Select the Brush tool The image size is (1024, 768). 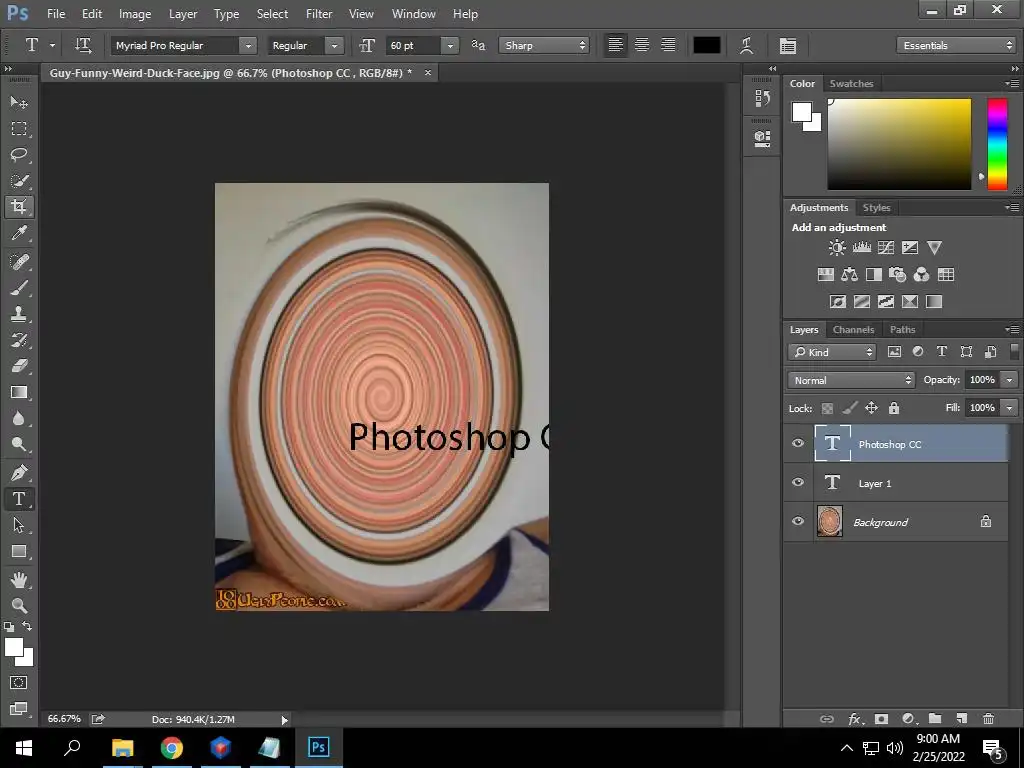pos(19,287)
